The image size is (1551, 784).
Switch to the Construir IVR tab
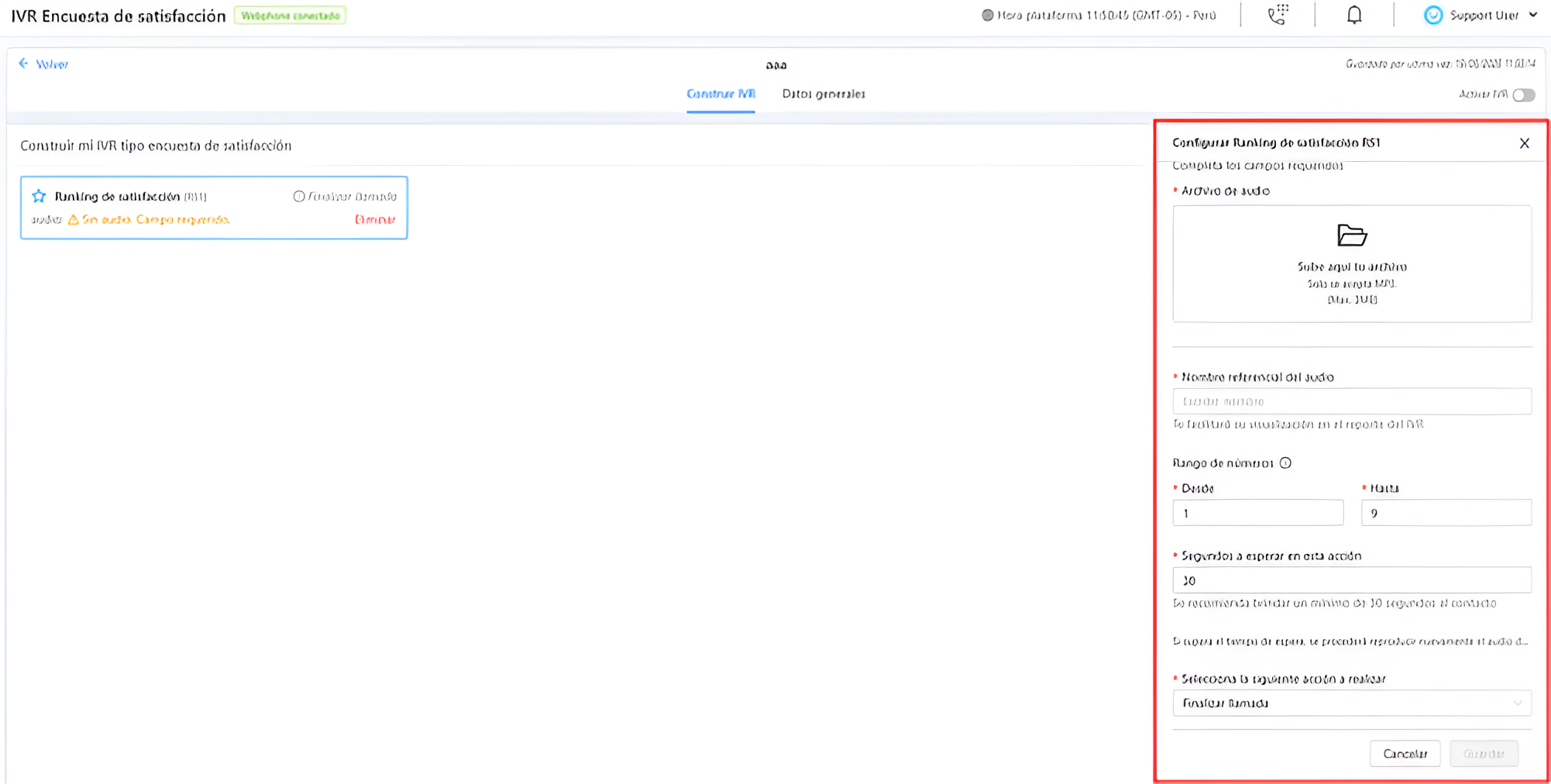click(720, 94)
